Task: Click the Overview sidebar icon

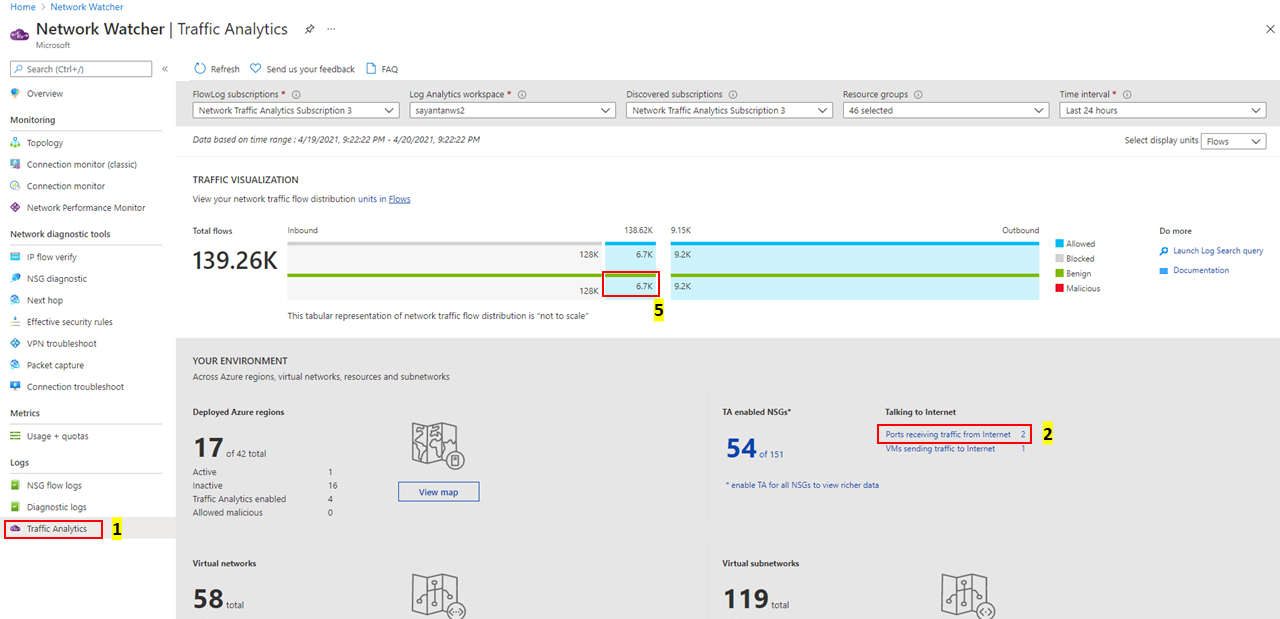Action: pyautogui.click(x=15, y=93)
